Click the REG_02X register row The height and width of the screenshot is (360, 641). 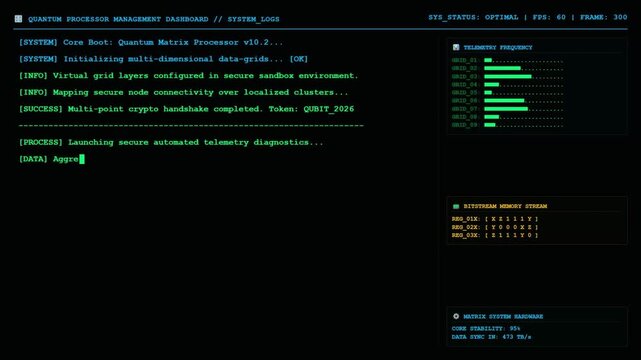point(495,227)
